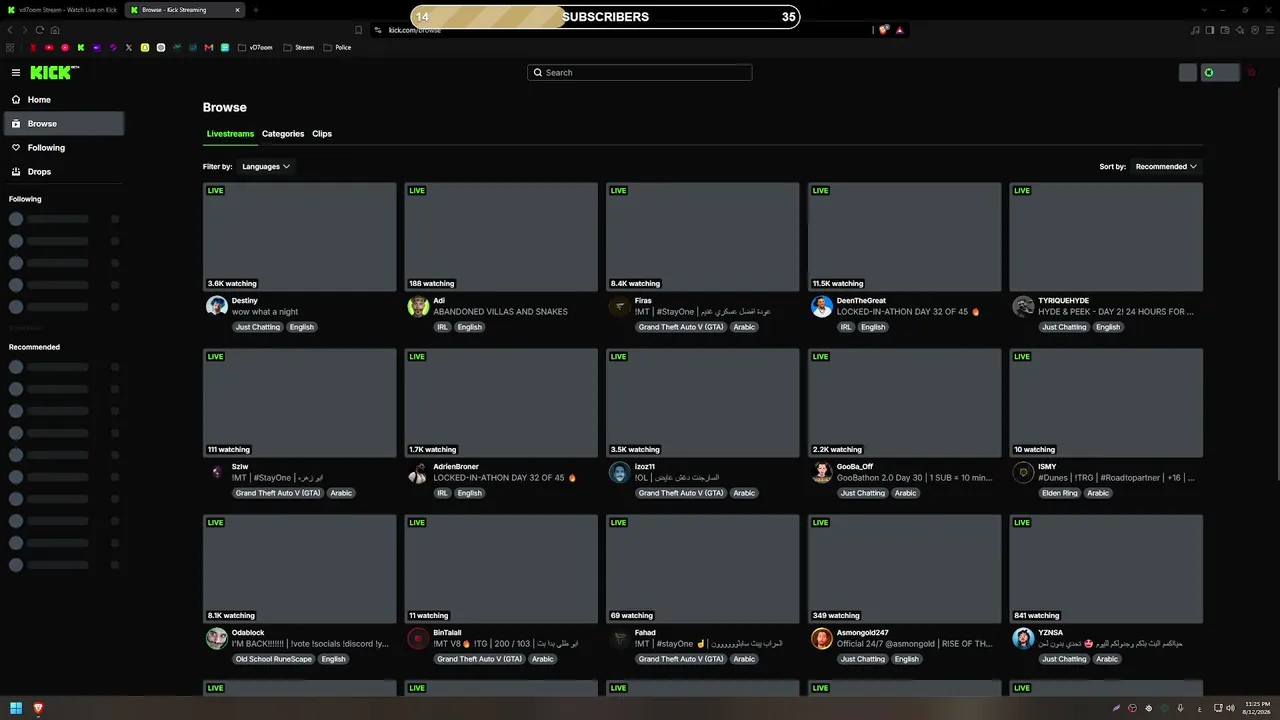This screenshot has width=1280, height=720.
Task: Click the Elden Ring tag under ISMY
Action: point(1059,493)
